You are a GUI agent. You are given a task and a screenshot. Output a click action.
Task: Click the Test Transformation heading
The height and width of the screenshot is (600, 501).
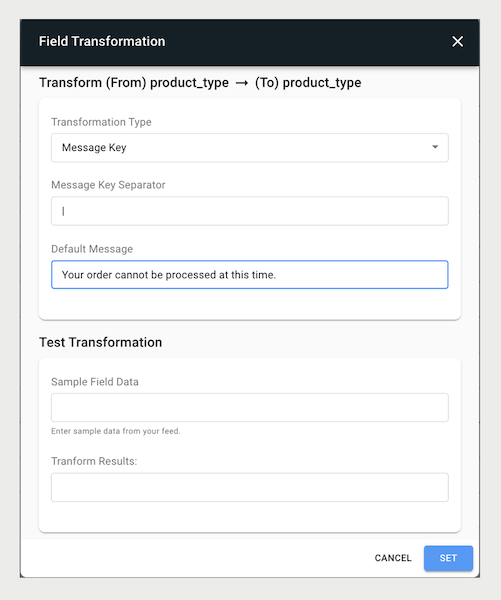pos(101,342)
